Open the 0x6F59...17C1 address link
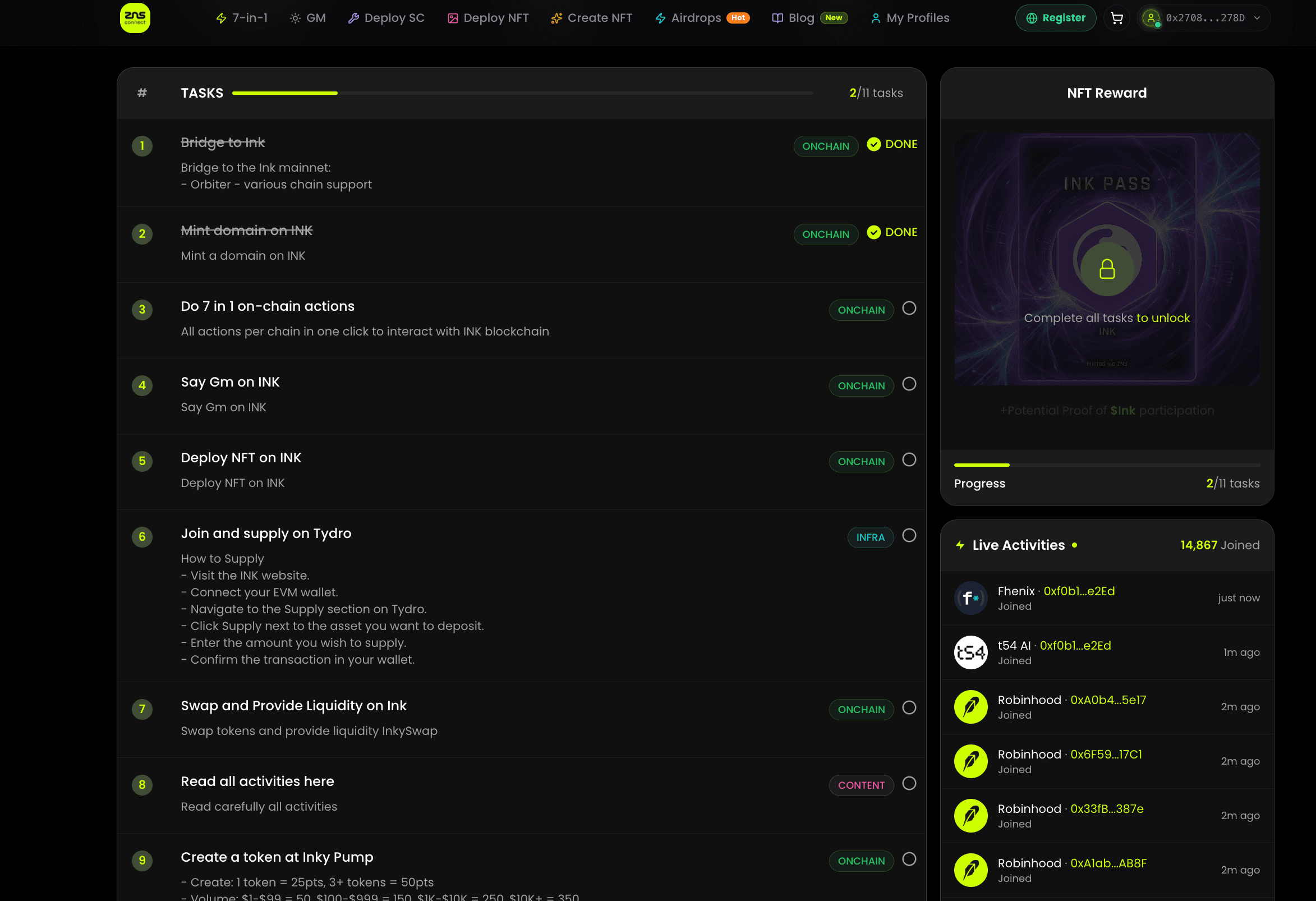The width and height of the screenshot is (1316, 901). pyautogui.click(x=1105, y=755)
